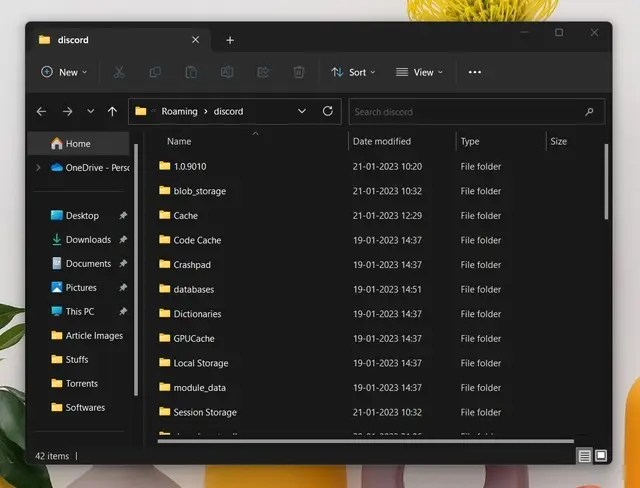The height and width of the screenshot is (488, 640).
Task: Click the Delete trash icon
Action: (x=299, y=72)
